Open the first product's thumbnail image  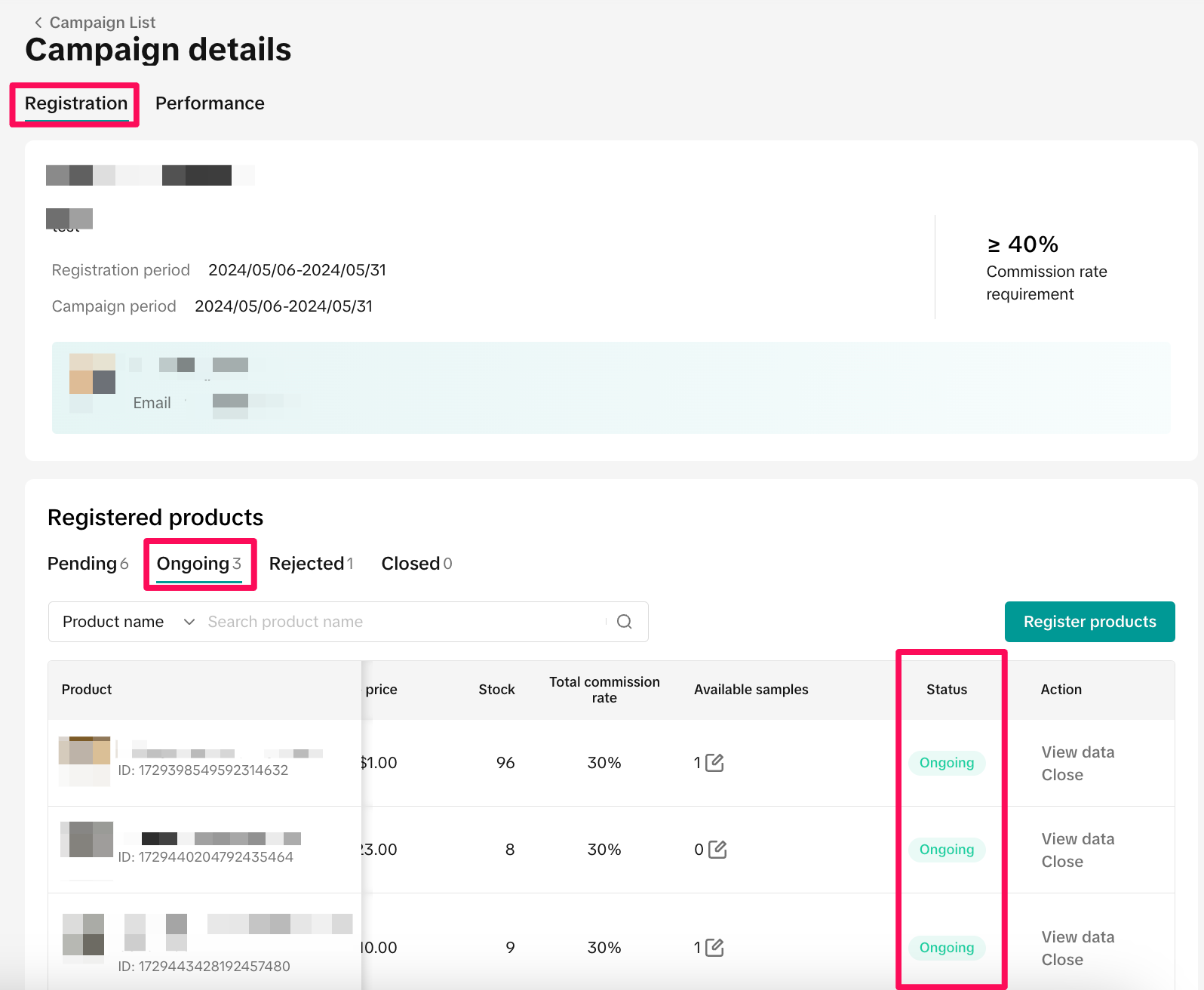84,761
